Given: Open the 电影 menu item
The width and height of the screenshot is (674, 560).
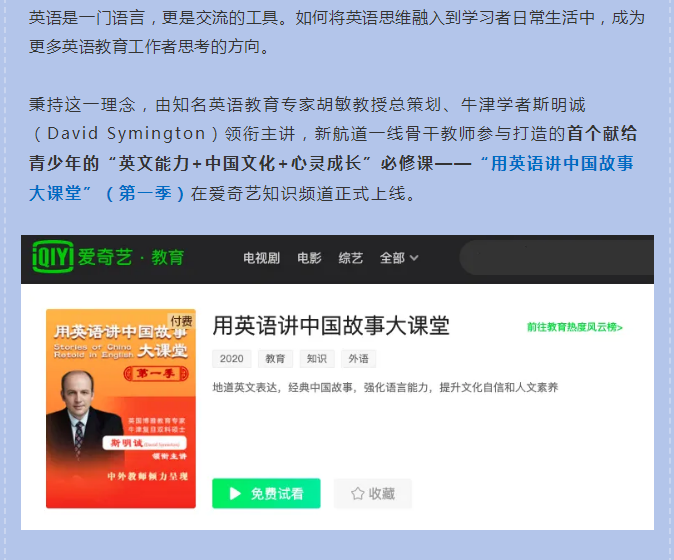Looking at the screenshot, I should click(309, 258).
